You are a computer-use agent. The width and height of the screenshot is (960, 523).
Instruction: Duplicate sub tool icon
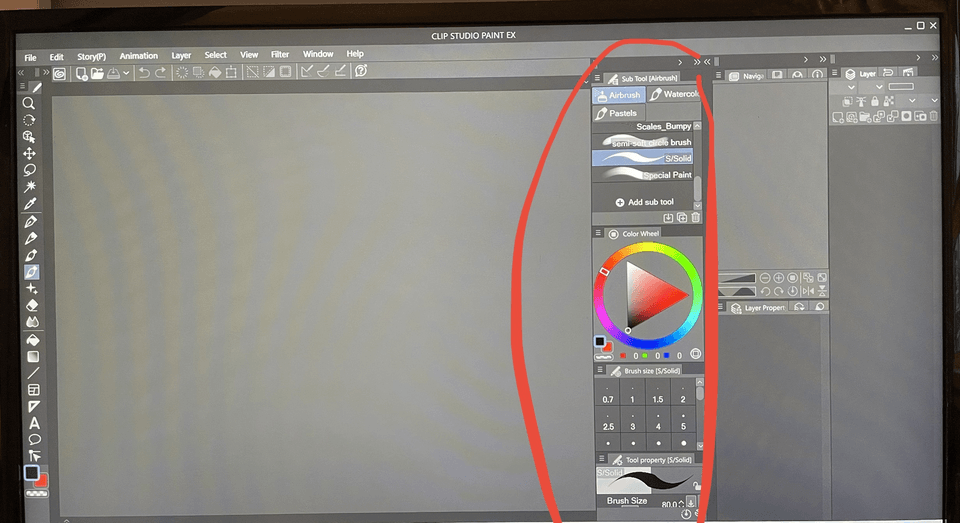click(681, 217)
